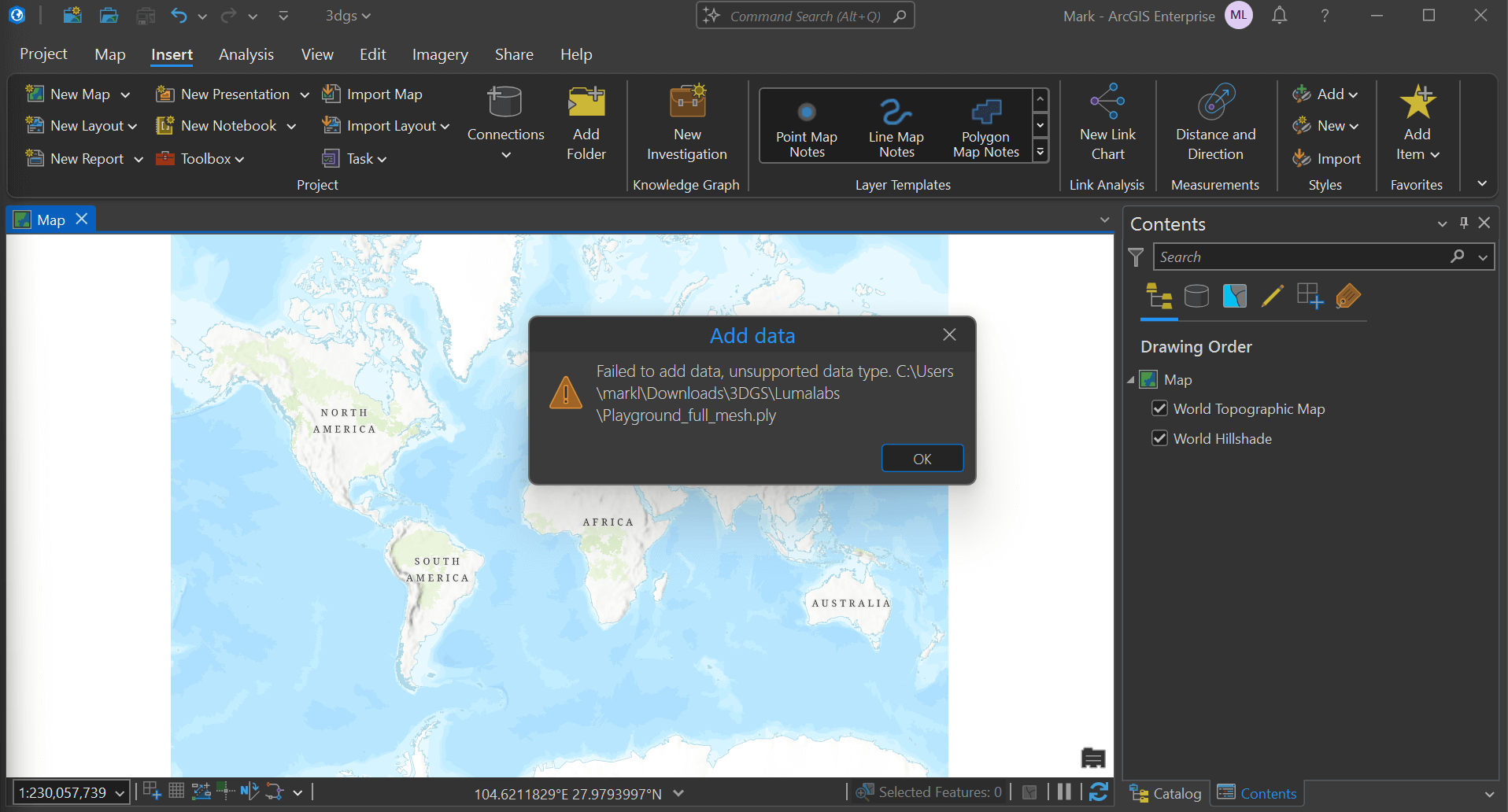Open project folder icon in quick access toolbar
This screenshot has height=812, width=1508.
[109, 15]
